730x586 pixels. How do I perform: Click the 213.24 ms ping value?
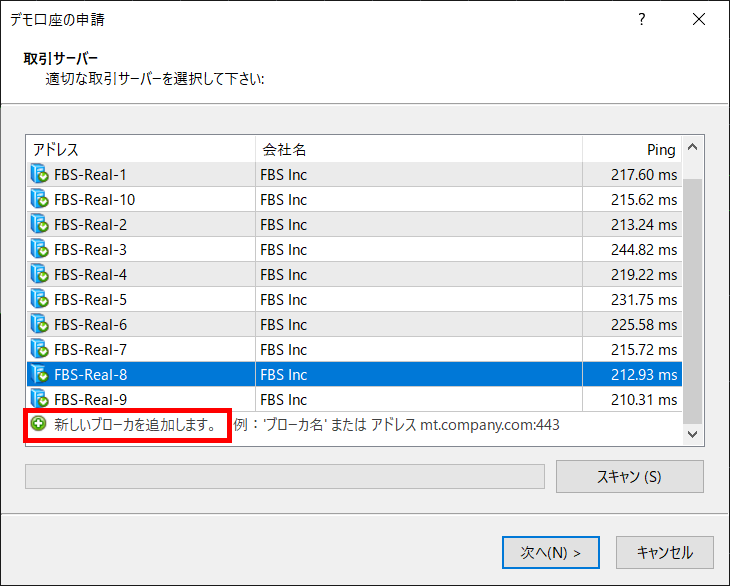644,225
